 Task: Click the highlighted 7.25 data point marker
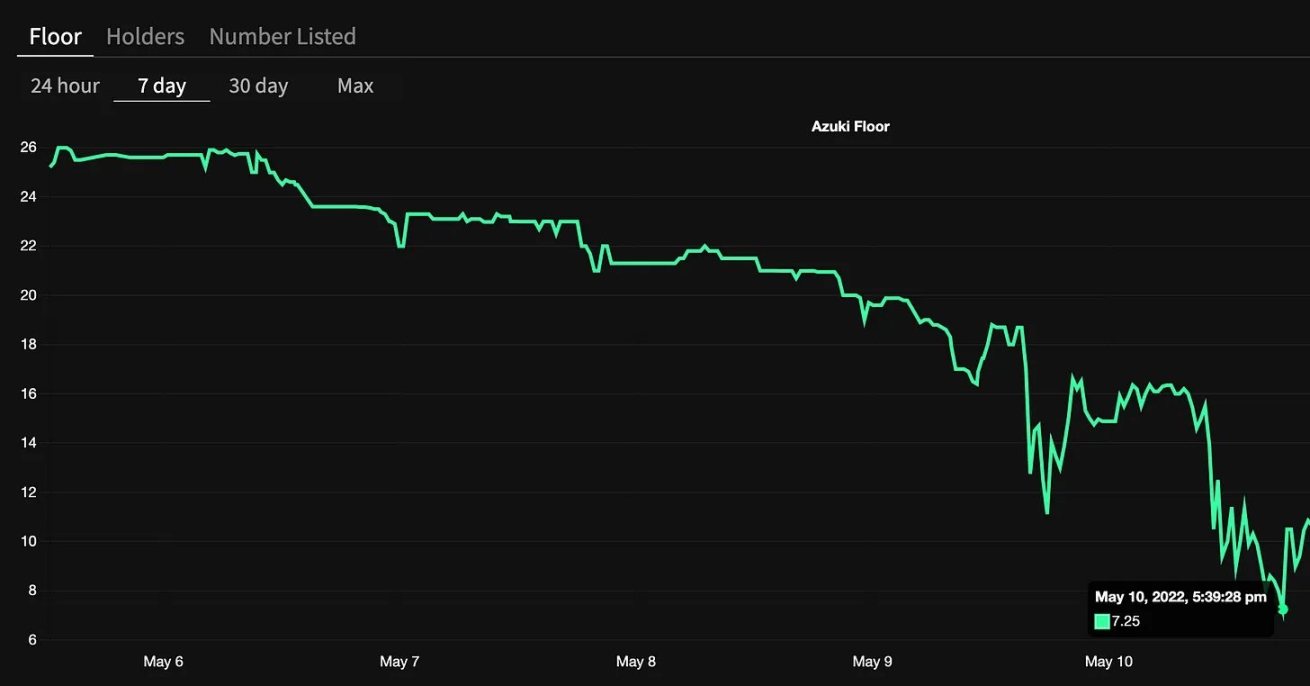pyautogui.click(x=1283, y=609)
